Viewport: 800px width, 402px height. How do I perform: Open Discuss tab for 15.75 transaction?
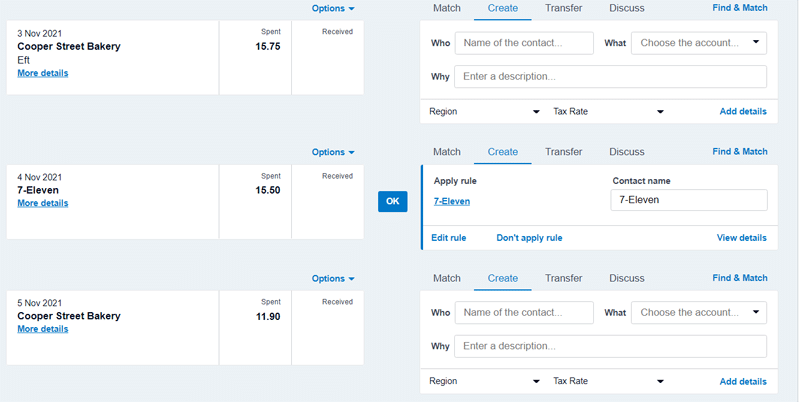click(x=627, y=8)
